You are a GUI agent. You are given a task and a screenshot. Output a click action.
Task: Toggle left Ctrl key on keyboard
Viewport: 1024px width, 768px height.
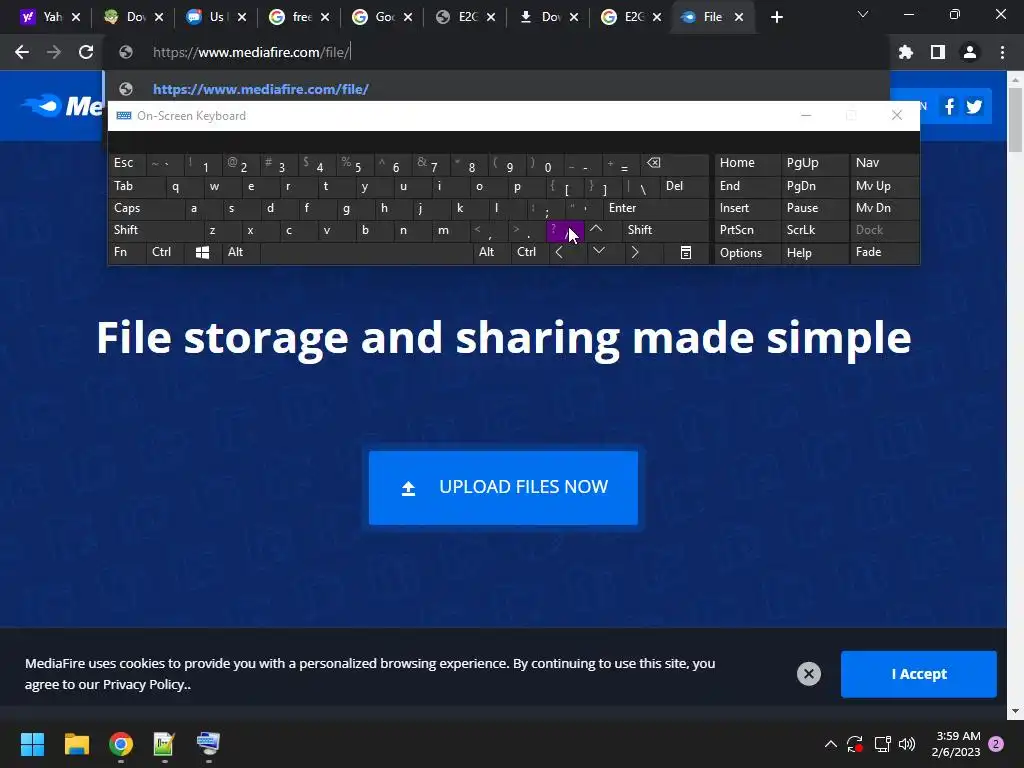tap(165, 253)
